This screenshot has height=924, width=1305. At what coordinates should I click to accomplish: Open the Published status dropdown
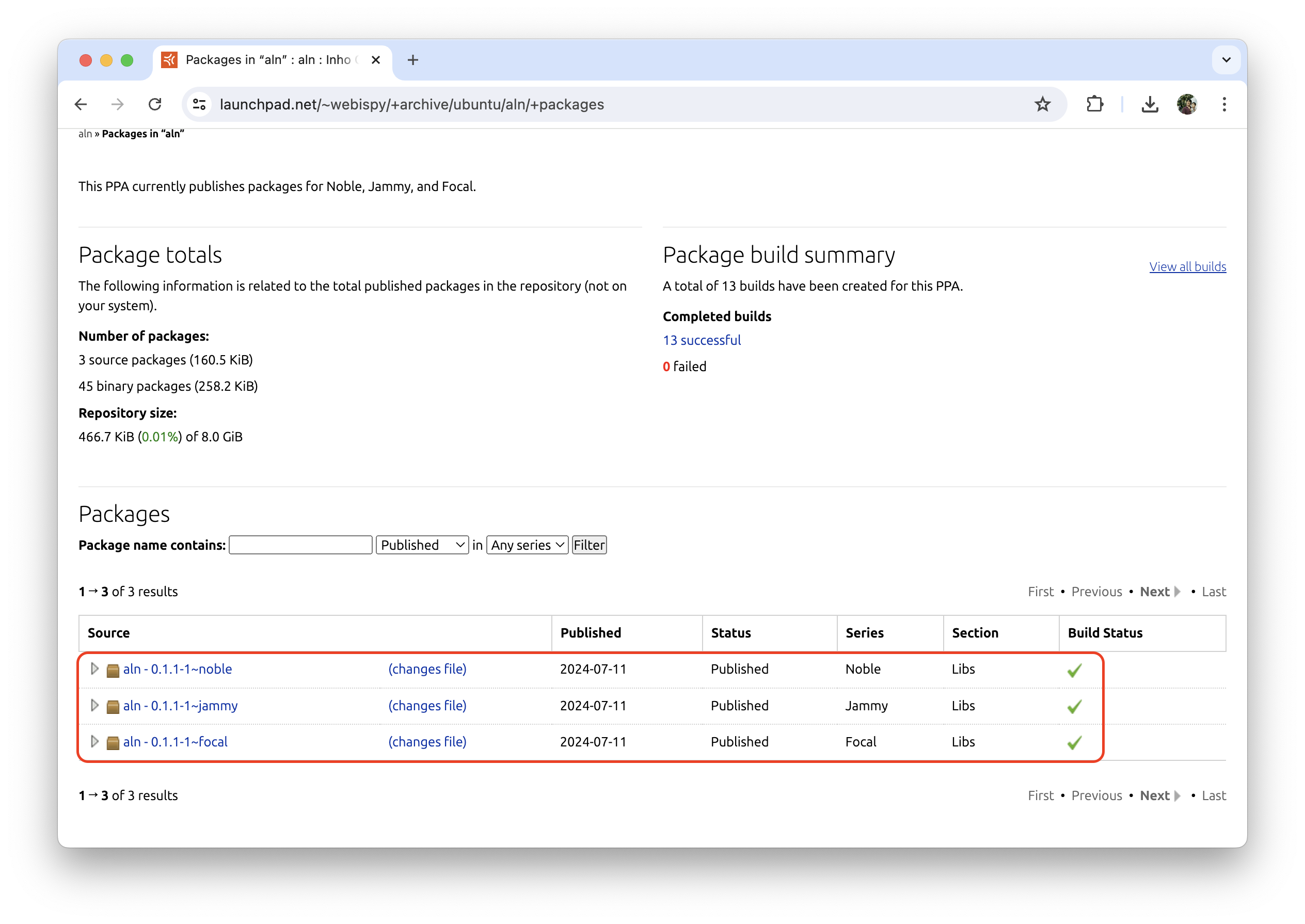[422, 545]
